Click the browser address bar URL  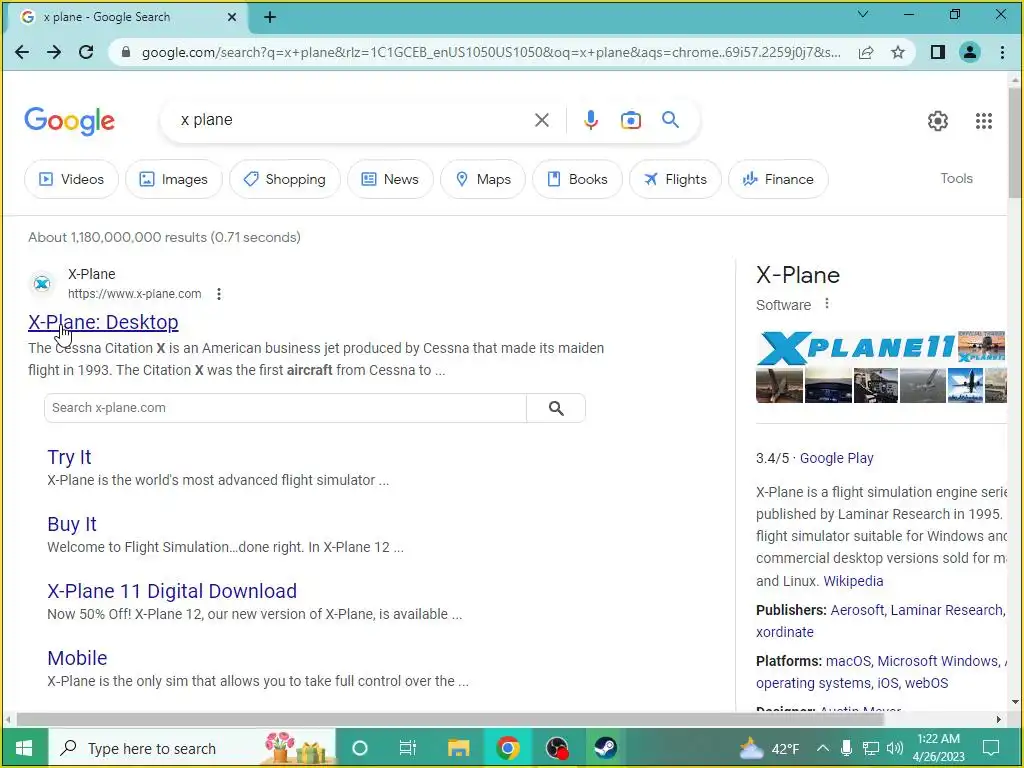(x=491, y=52)
